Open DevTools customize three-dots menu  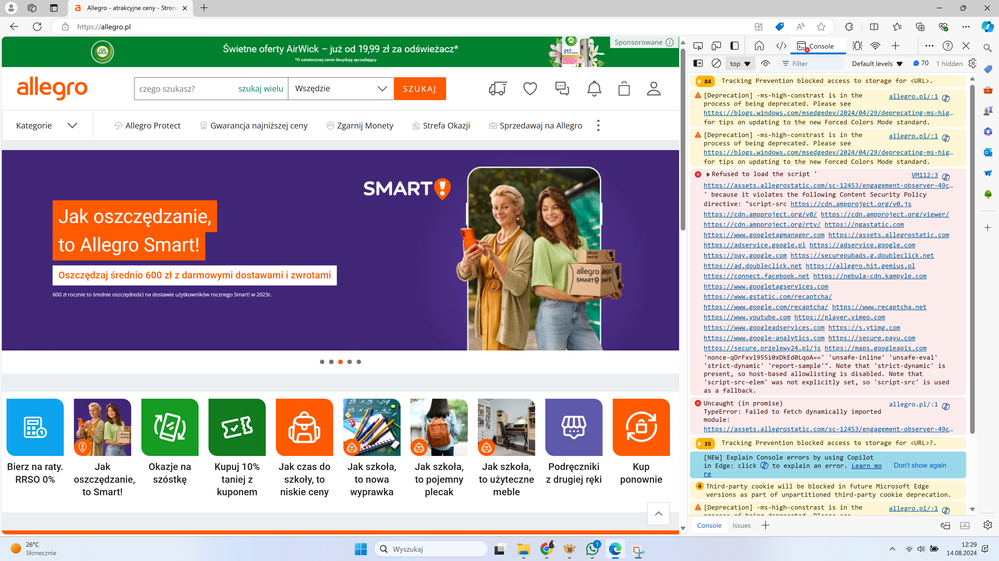coord(929,46)
